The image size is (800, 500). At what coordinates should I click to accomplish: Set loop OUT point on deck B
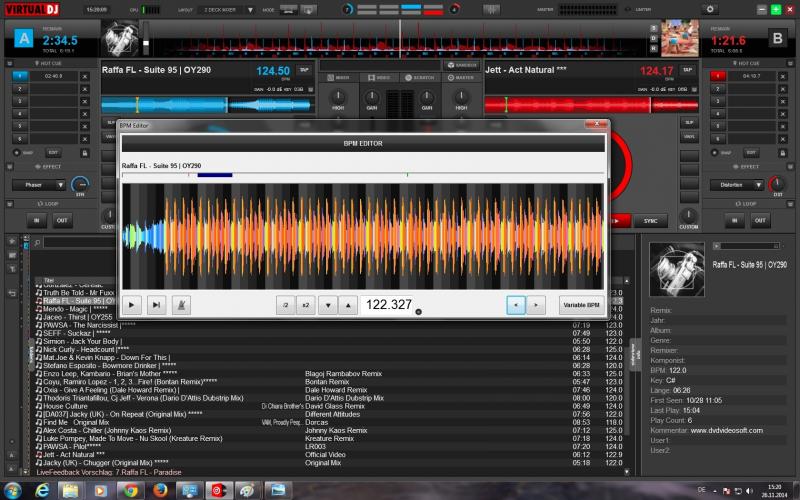(761, 220)
